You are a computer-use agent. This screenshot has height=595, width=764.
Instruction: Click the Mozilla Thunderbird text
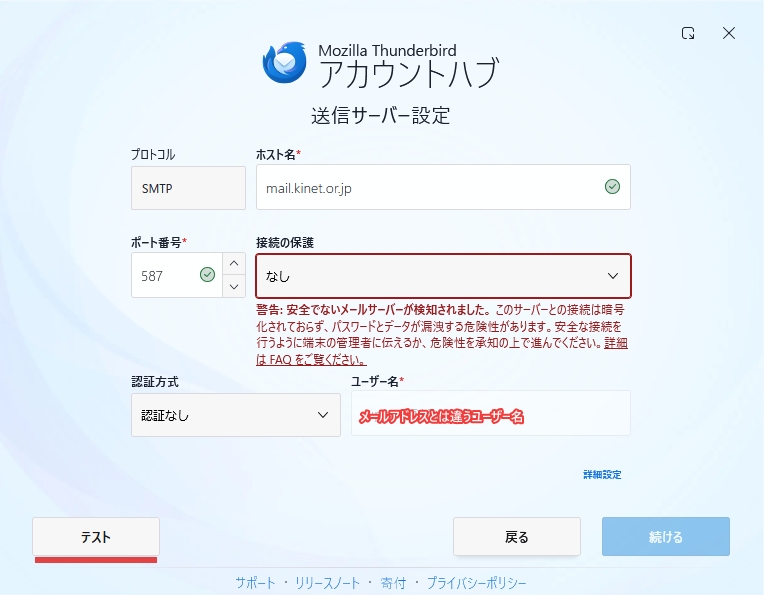coord(387,50)
